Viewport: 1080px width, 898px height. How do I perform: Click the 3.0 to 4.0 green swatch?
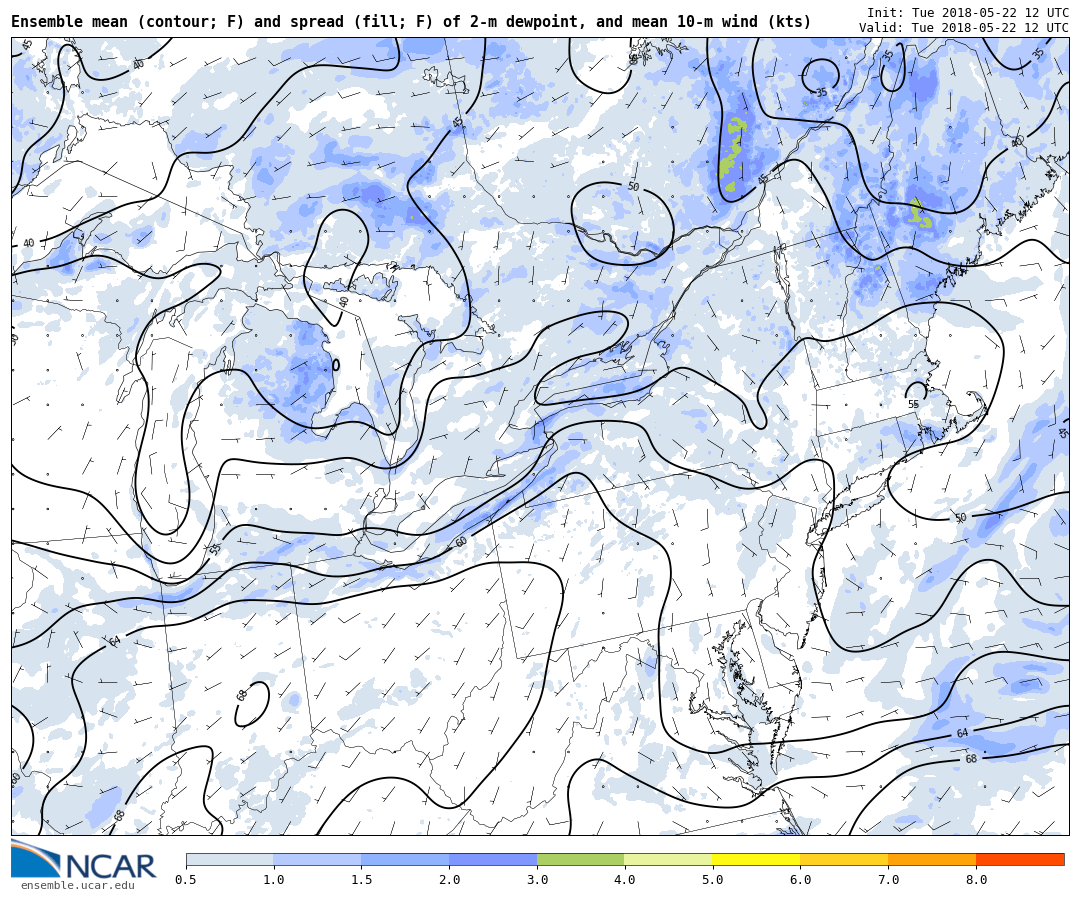pos(581,859)
